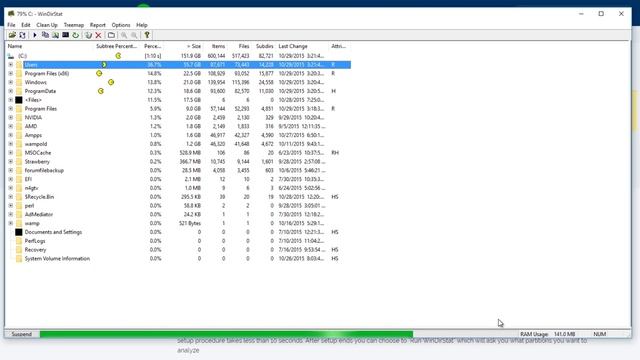Click folder icon next to NVIDIA
640x360 pixels.
[19, 118]
